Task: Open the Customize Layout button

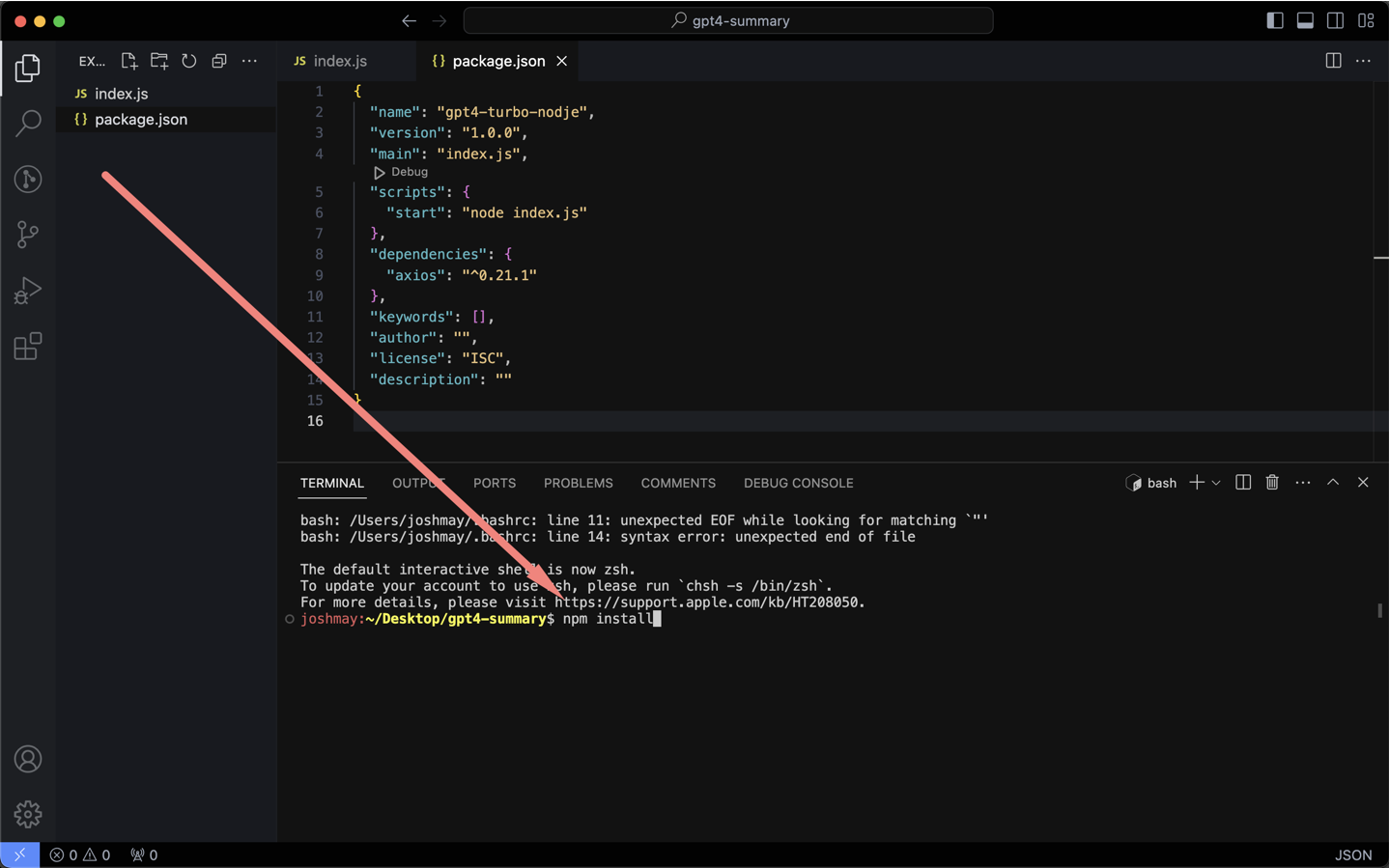Action: click(1366, 20)
